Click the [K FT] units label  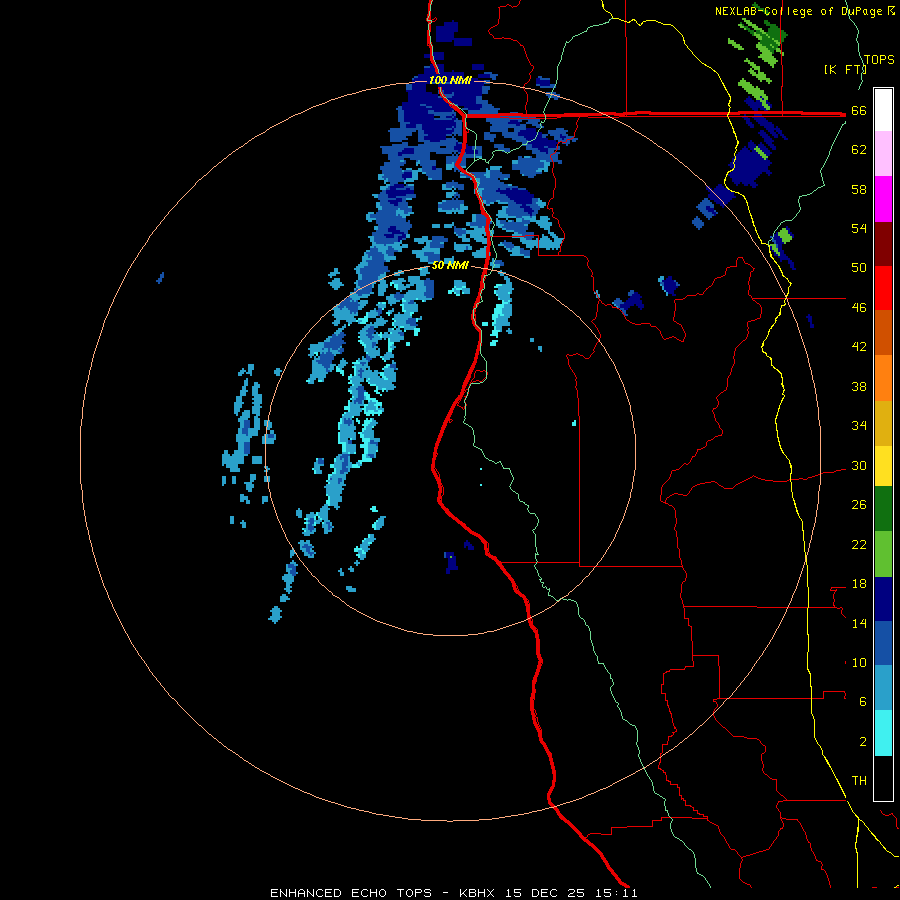(845, 69)
